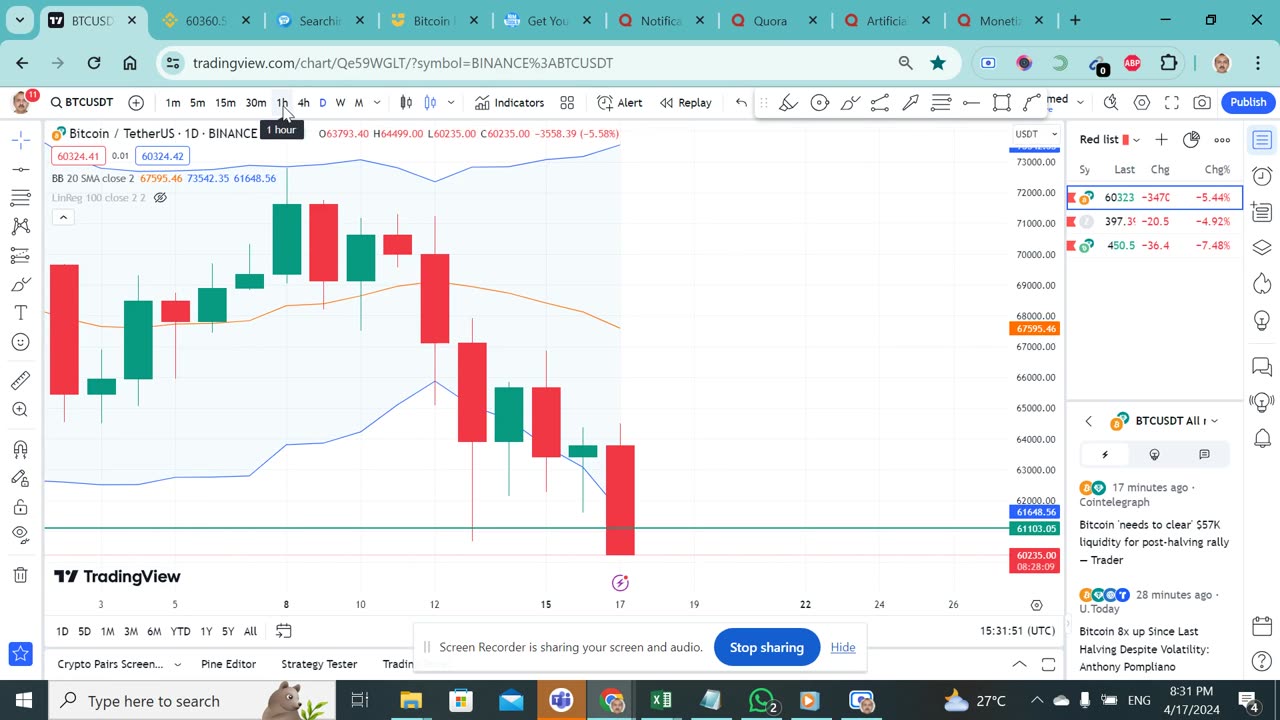Select the 15m timeframe
The image size is (1280, 720).
[x=225, y=102]
